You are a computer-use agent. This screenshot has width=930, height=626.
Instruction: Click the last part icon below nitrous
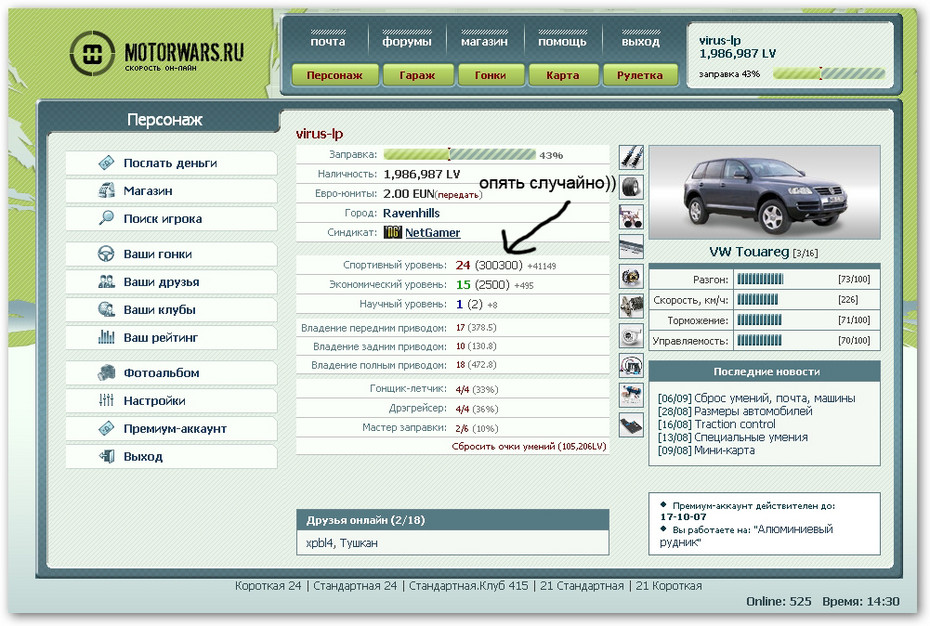(631, 424)
